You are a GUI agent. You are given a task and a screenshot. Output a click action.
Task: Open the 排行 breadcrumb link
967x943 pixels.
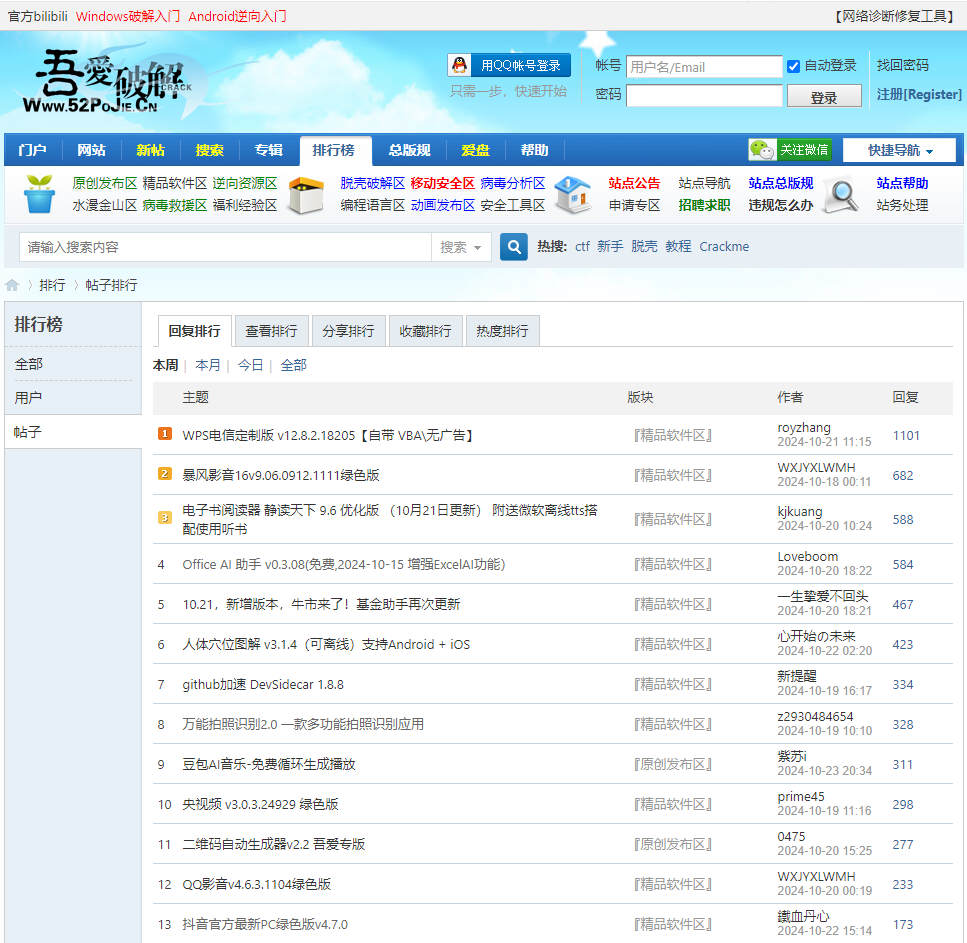coord(52,285)
